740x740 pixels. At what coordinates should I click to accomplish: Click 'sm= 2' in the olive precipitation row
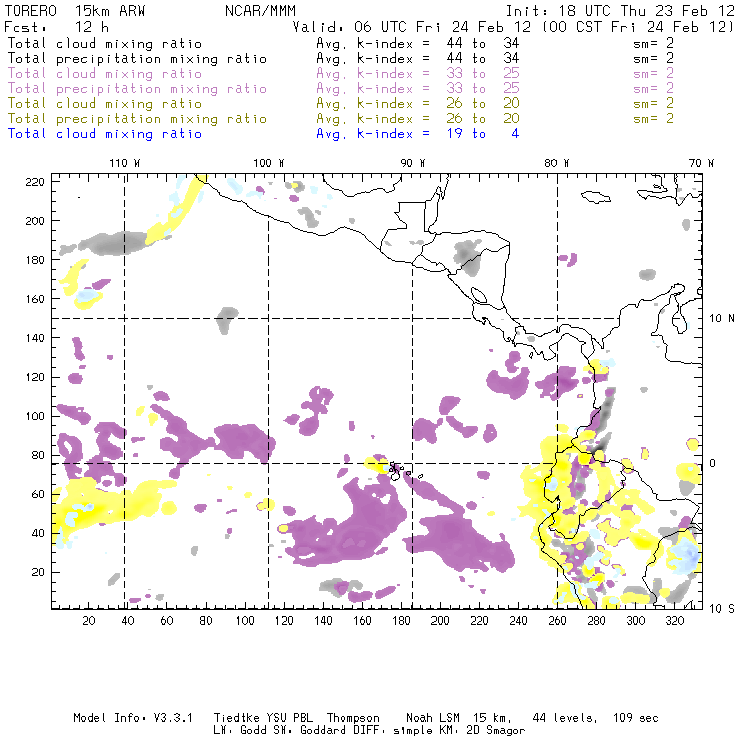click(654, 118)
